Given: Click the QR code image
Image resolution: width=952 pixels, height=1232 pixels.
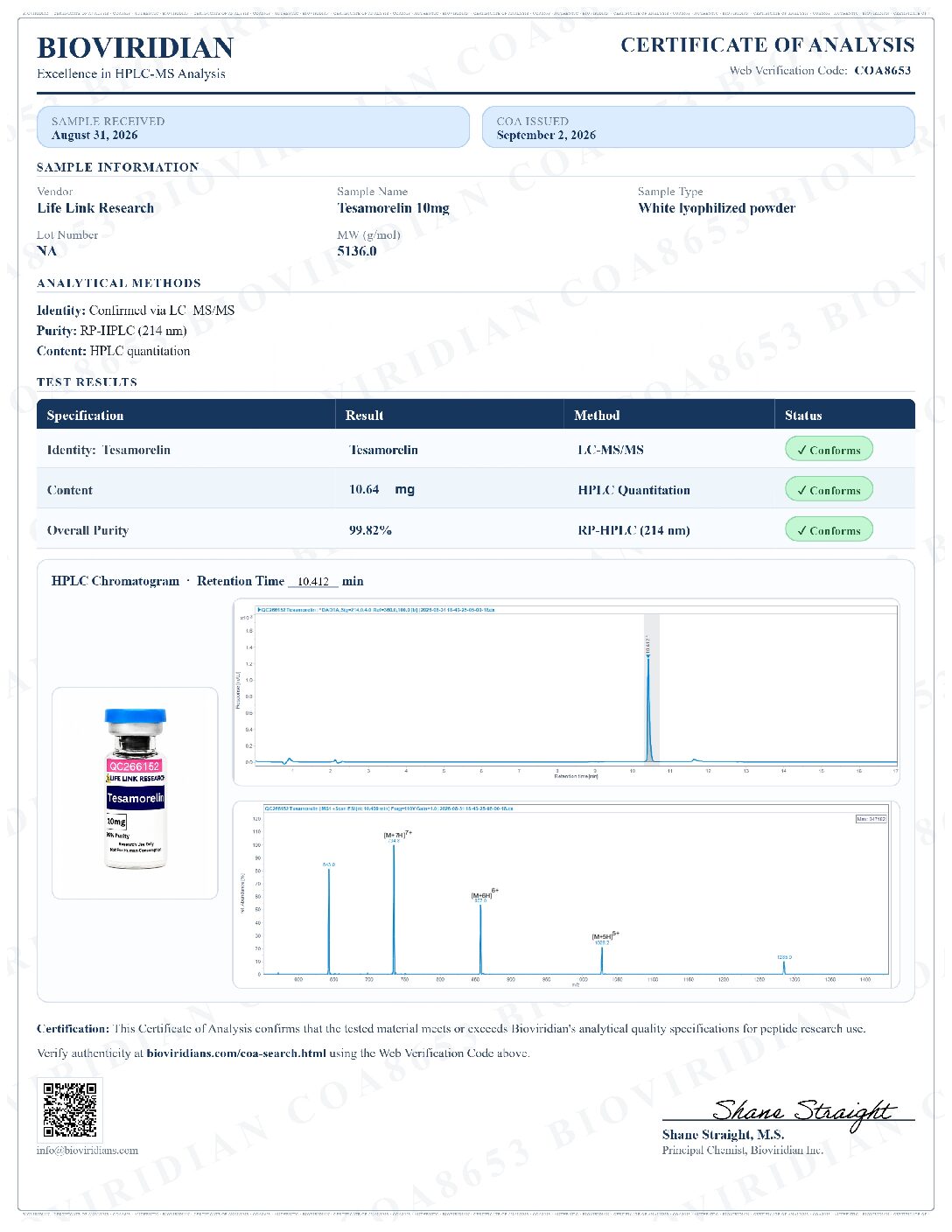Looking at the screenshot, I should 70,1109.
